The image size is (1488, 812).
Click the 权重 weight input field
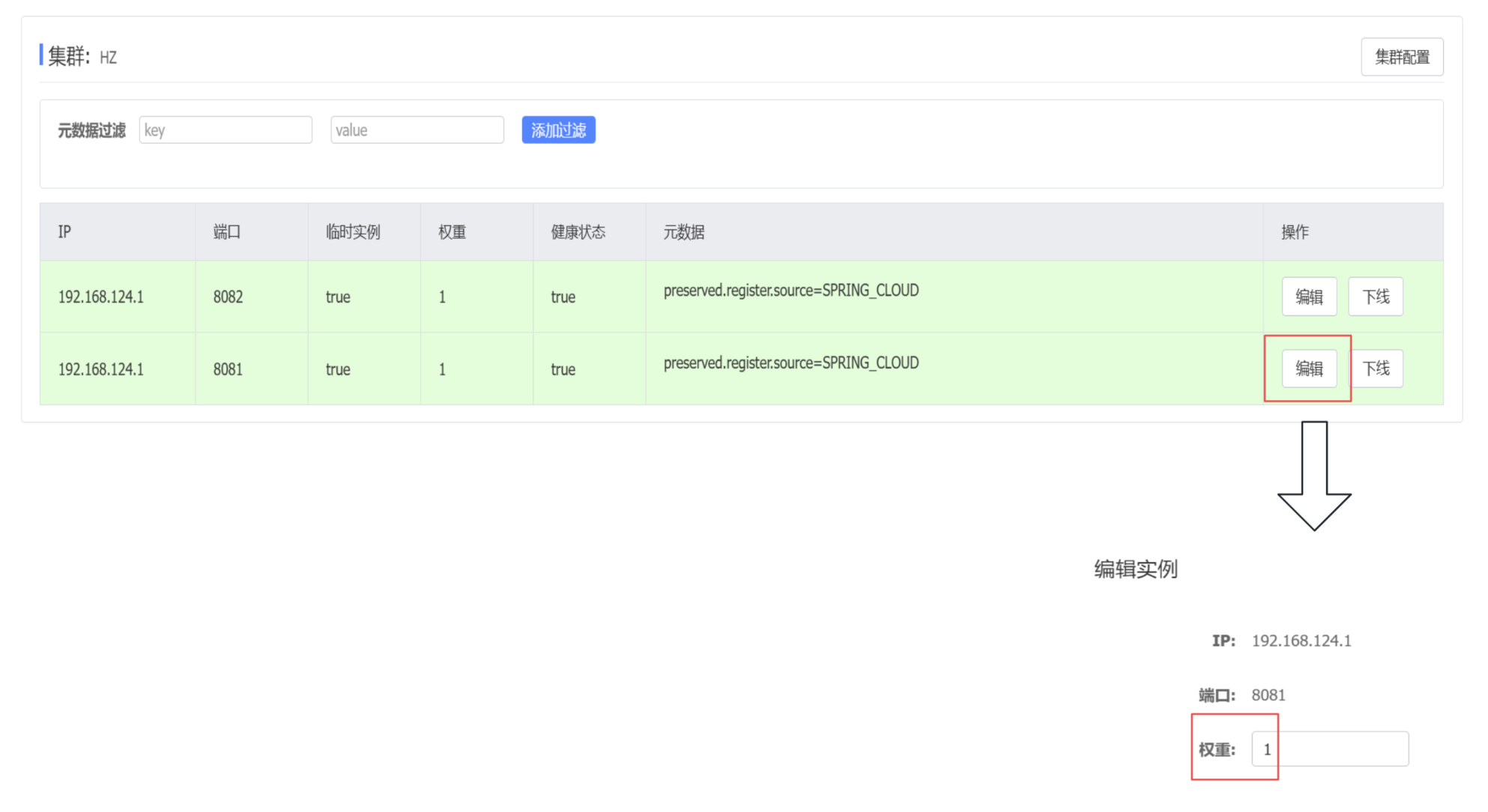(x=1329, y=749)
